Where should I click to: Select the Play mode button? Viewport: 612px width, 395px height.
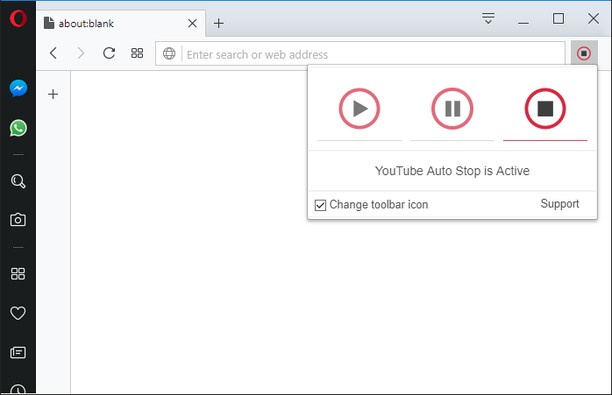click(359, 109)
